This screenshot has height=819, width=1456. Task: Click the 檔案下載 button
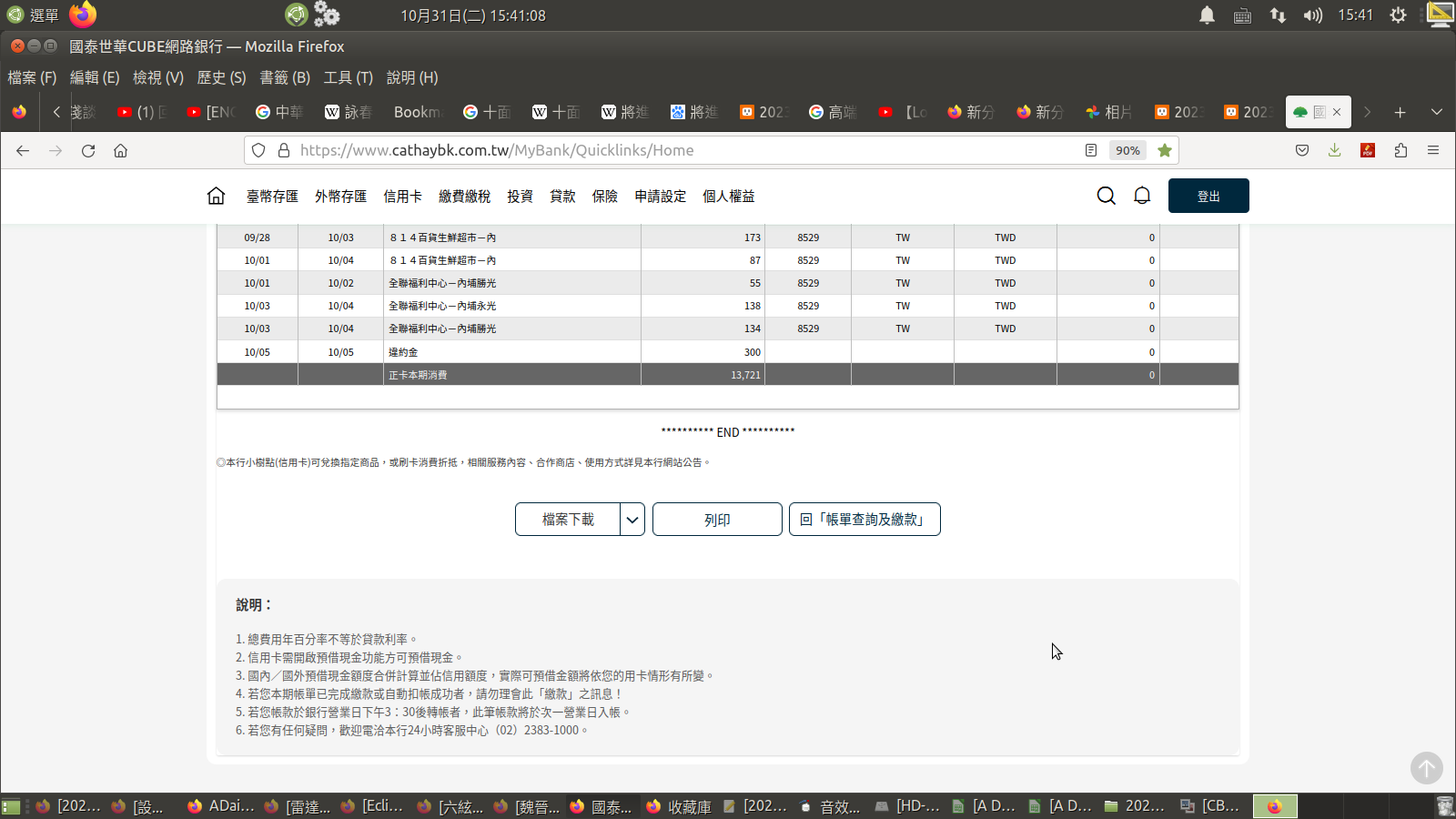pyautogui.click(x=568, y=520)
